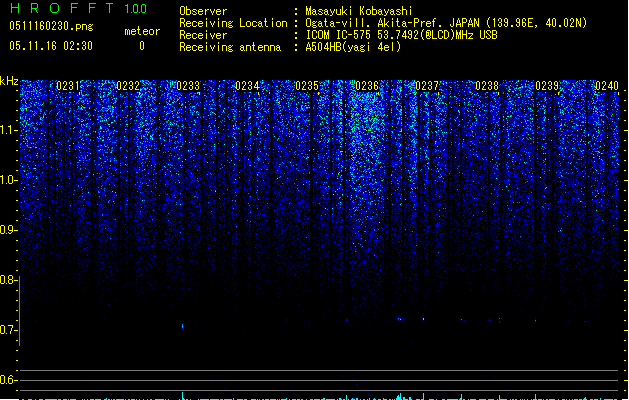This screenshot has height=400, width=629.
Task: Click the 0235 time marker
Action: [x=307, y=86]
